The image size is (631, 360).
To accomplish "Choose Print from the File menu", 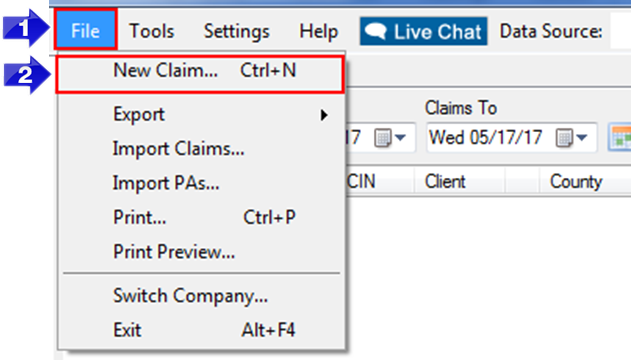I will click(x=201, y=218).
